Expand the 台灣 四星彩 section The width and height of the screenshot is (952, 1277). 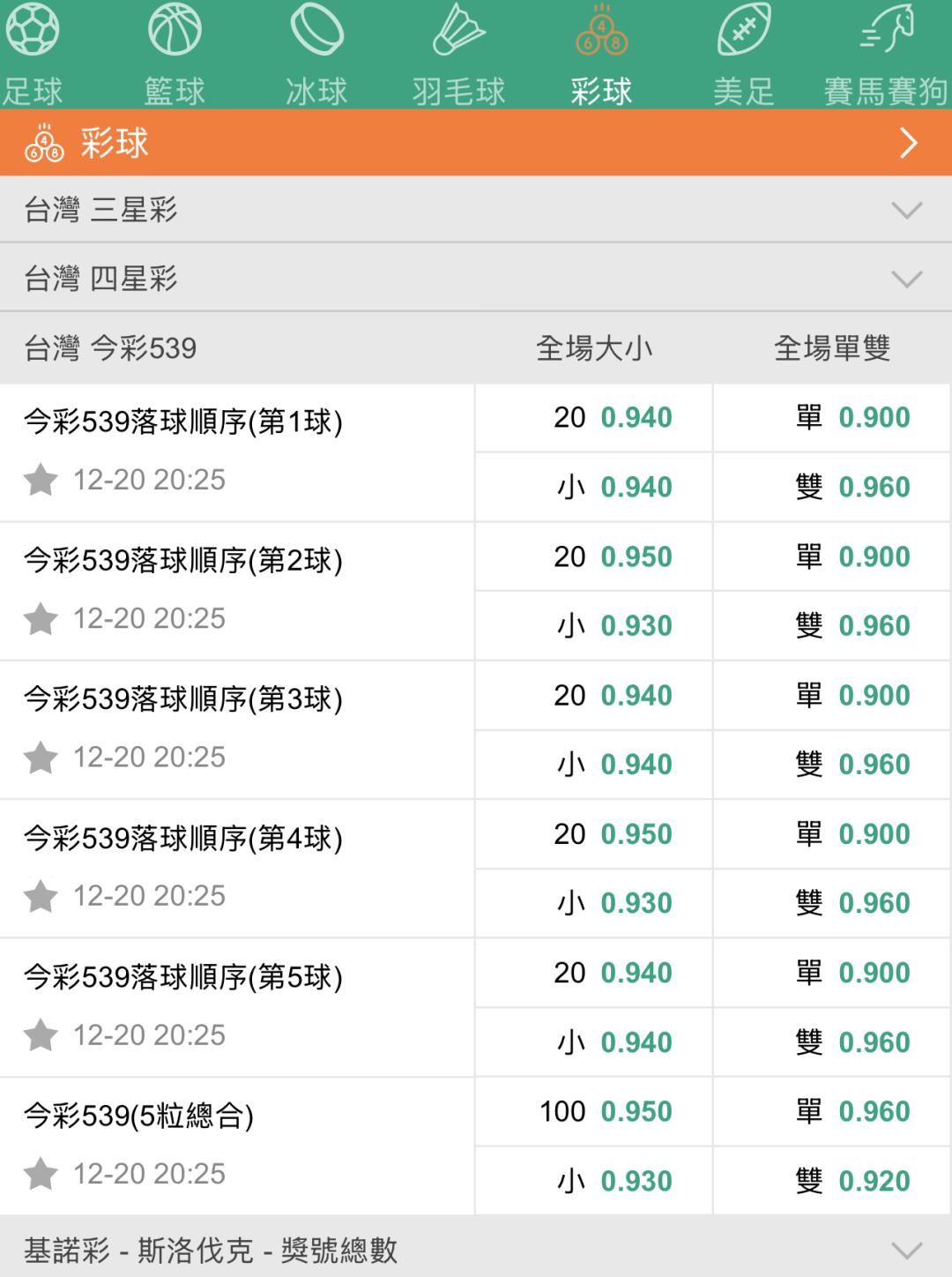(x=906, y=279)
